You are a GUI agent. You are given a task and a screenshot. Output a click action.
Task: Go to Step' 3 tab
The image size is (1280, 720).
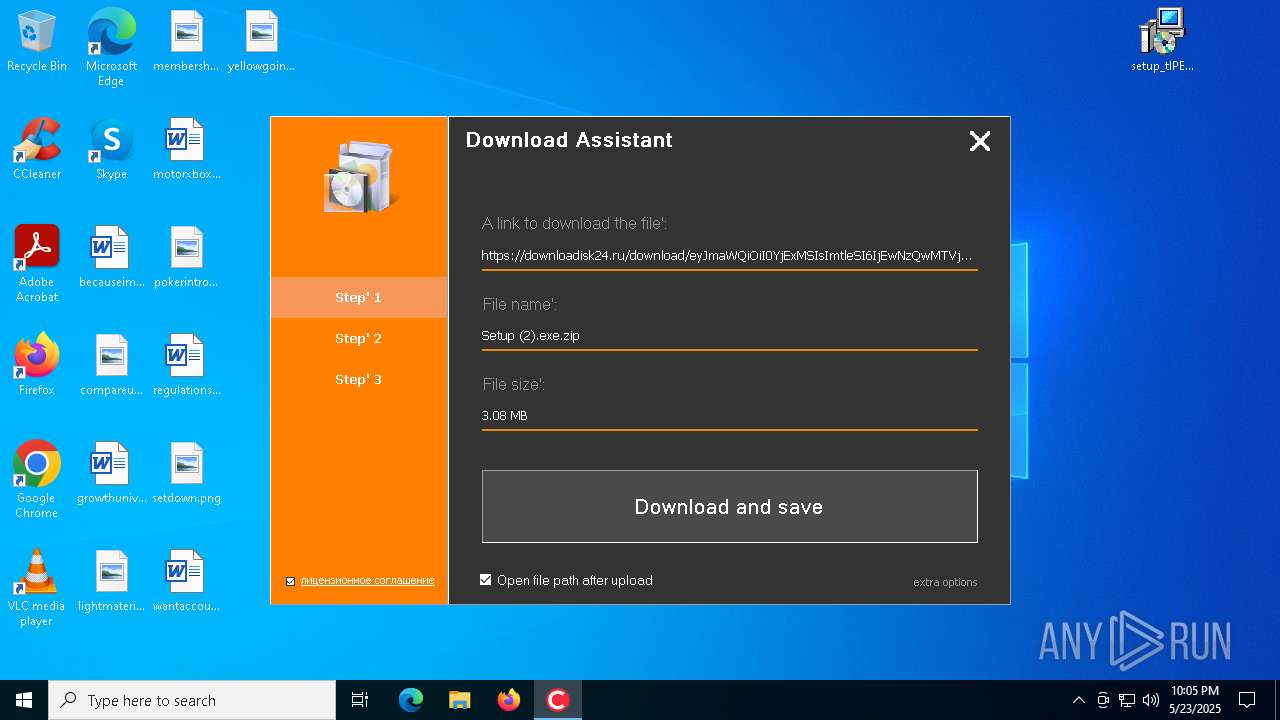(x=359, y=379)
